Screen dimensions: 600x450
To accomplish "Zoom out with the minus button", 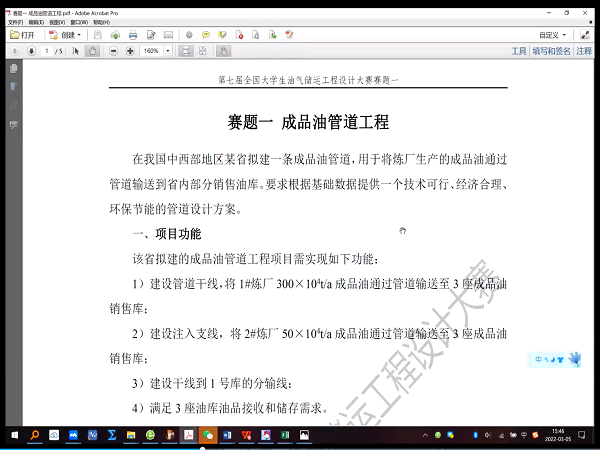I will (113, 51).
